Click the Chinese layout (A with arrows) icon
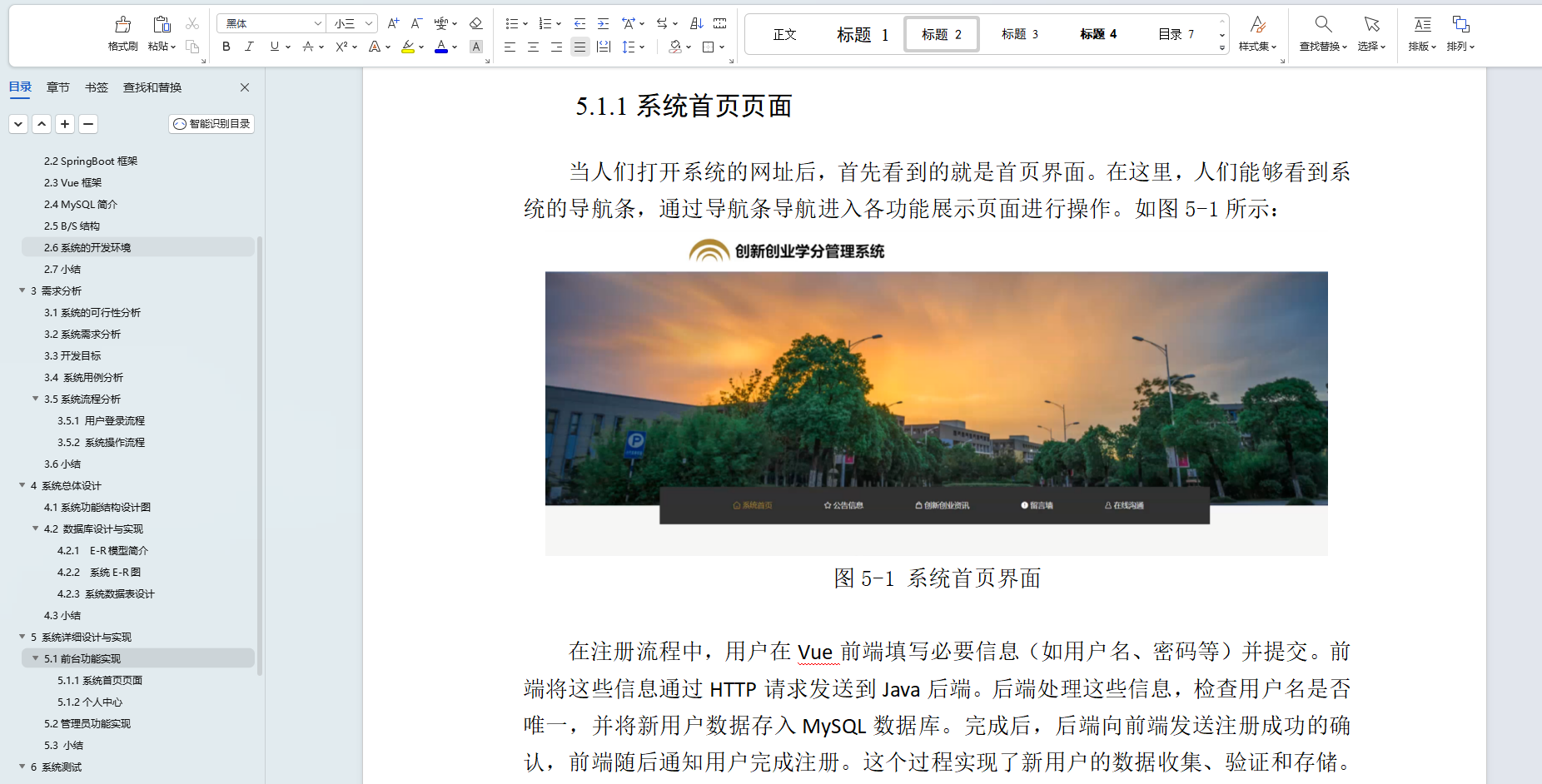1542x784 pixels. (629, 23)
